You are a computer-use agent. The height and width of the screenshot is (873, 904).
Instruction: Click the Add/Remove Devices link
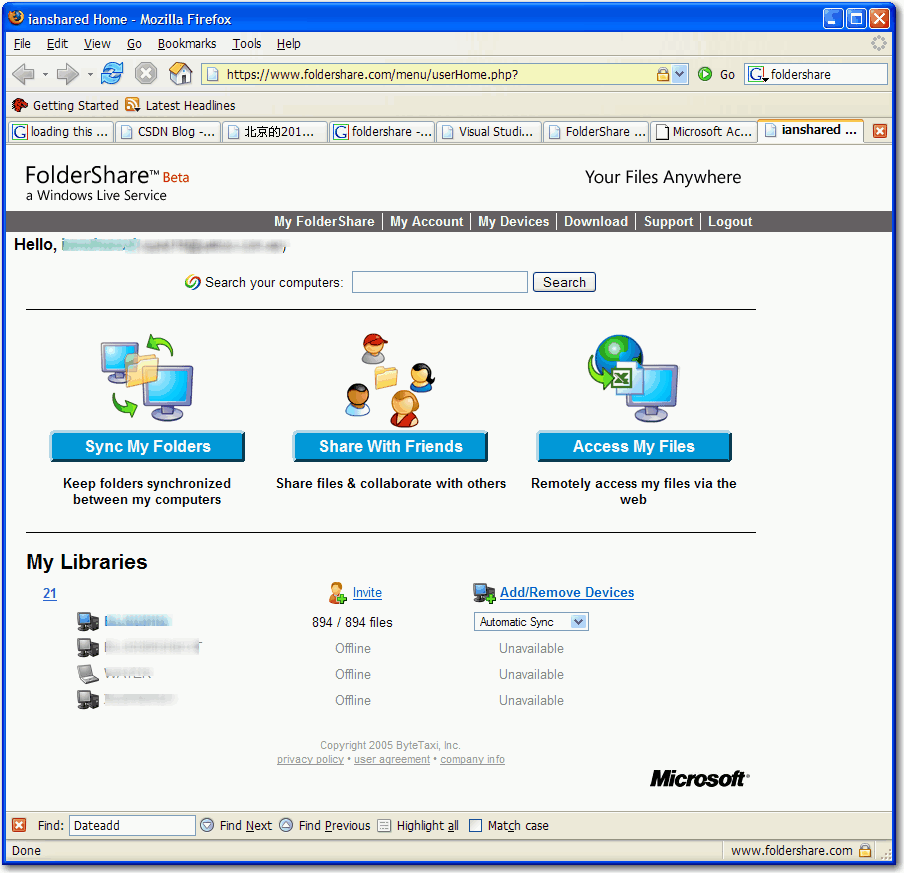567,592
